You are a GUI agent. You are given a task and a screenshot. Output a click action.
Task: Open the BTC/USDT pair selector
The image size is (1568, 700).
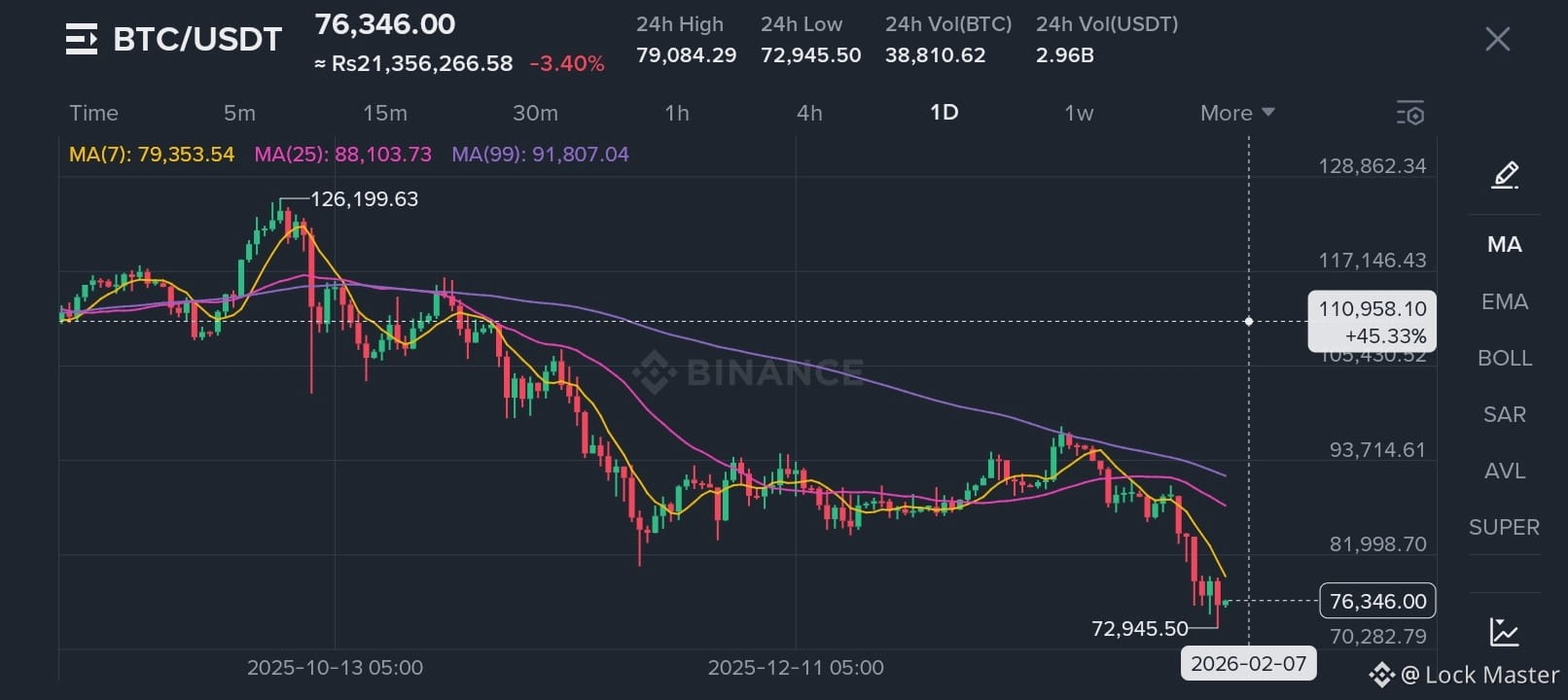pos(197,39)
